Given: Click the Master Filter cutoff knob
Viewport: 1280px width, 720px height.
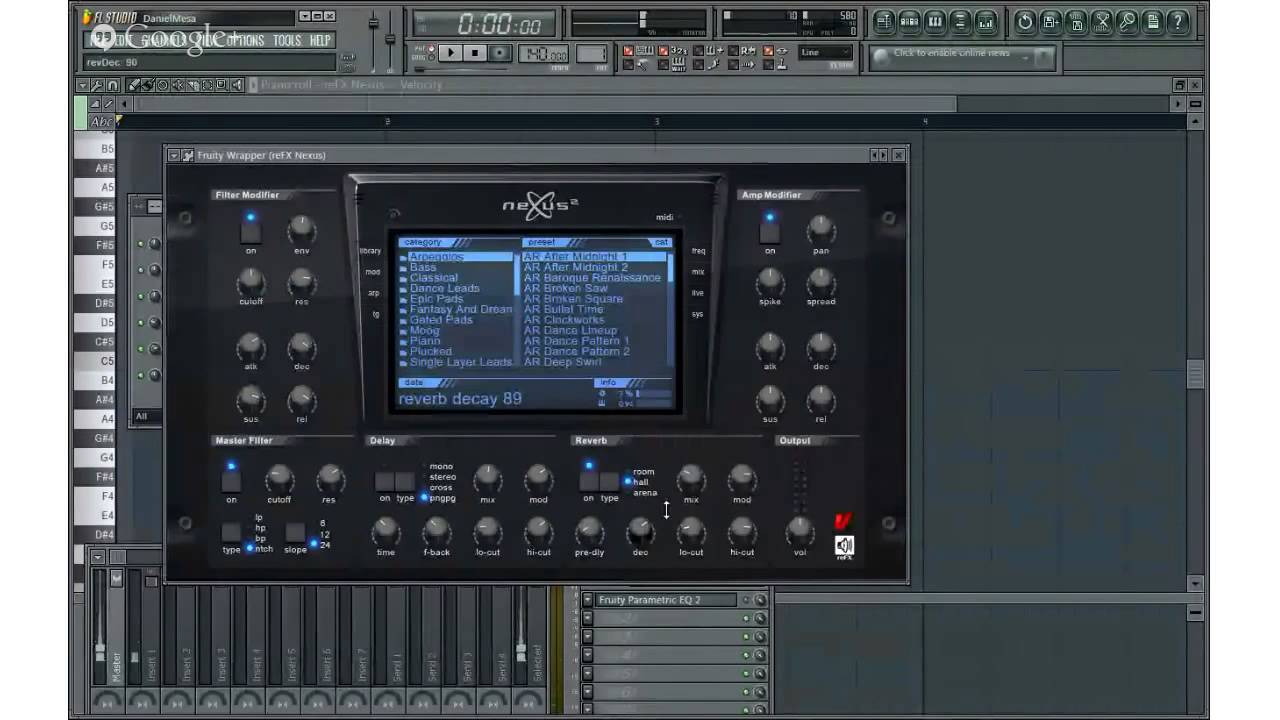Looking at the screenshot, I should click(x=279, y=478).
